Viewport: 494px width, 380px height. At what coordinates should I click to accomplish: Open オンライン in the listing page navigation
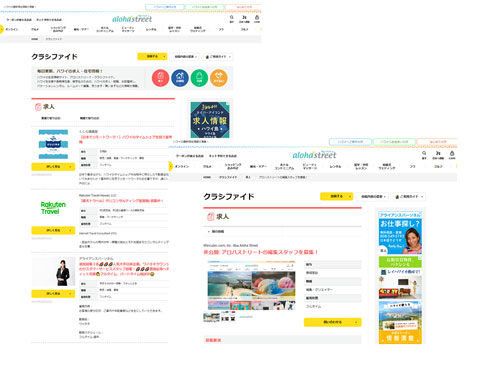pyautogui.click(x=12, y=29)
